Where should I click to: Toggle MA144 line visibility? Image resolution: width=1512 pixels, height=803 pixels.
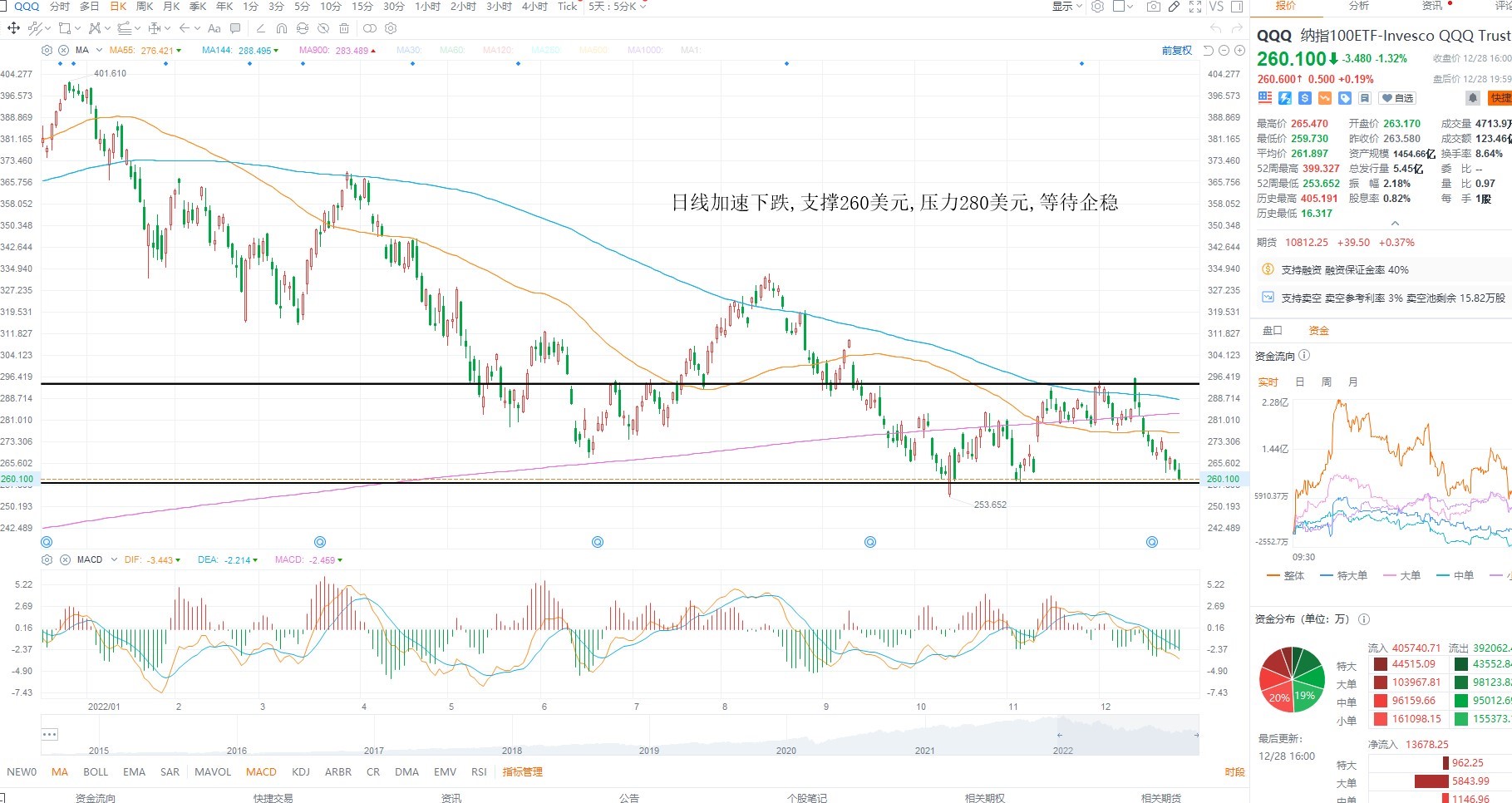[x=240, y=51]
